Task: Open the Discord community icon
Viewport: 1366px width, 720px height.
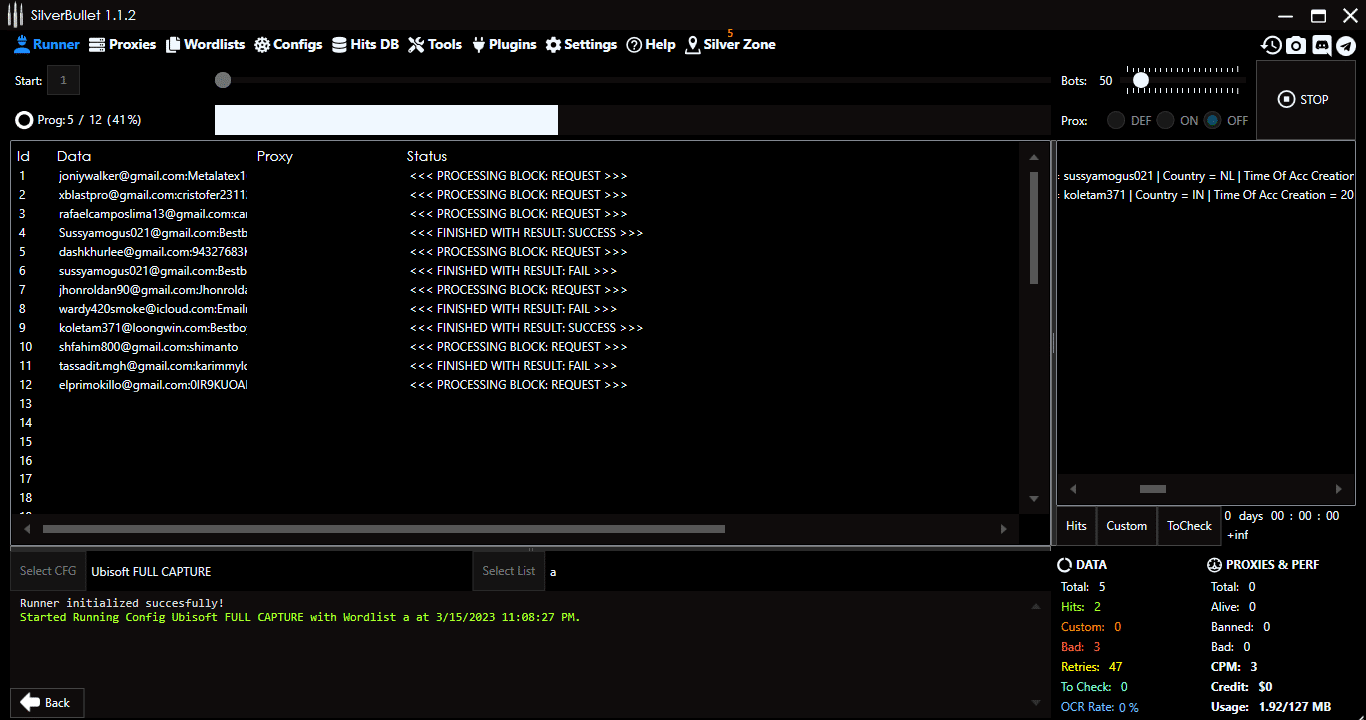Action: pyautogui.click(x=1322, y=45)
